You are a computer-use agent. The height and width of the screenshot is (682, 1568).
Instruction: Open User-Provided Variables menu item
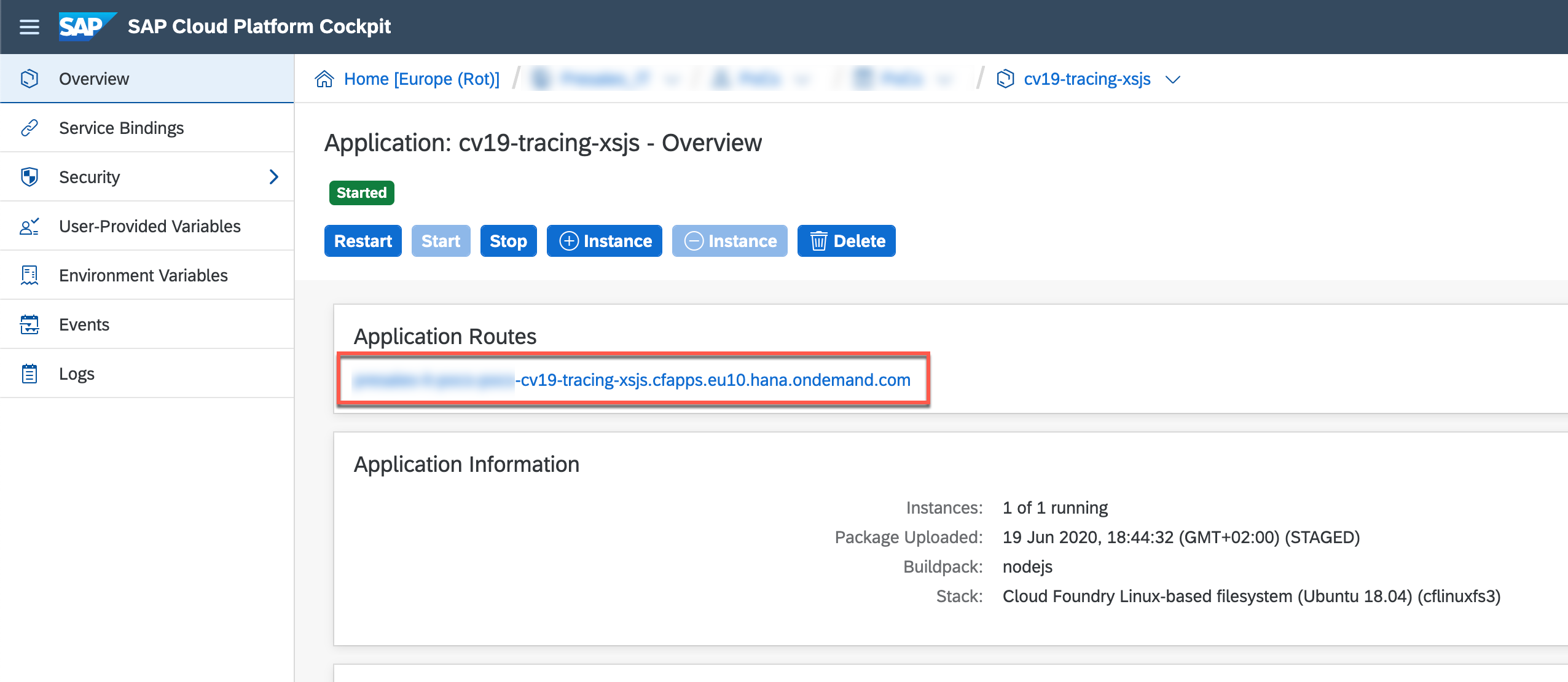click(x=149, y=226)
